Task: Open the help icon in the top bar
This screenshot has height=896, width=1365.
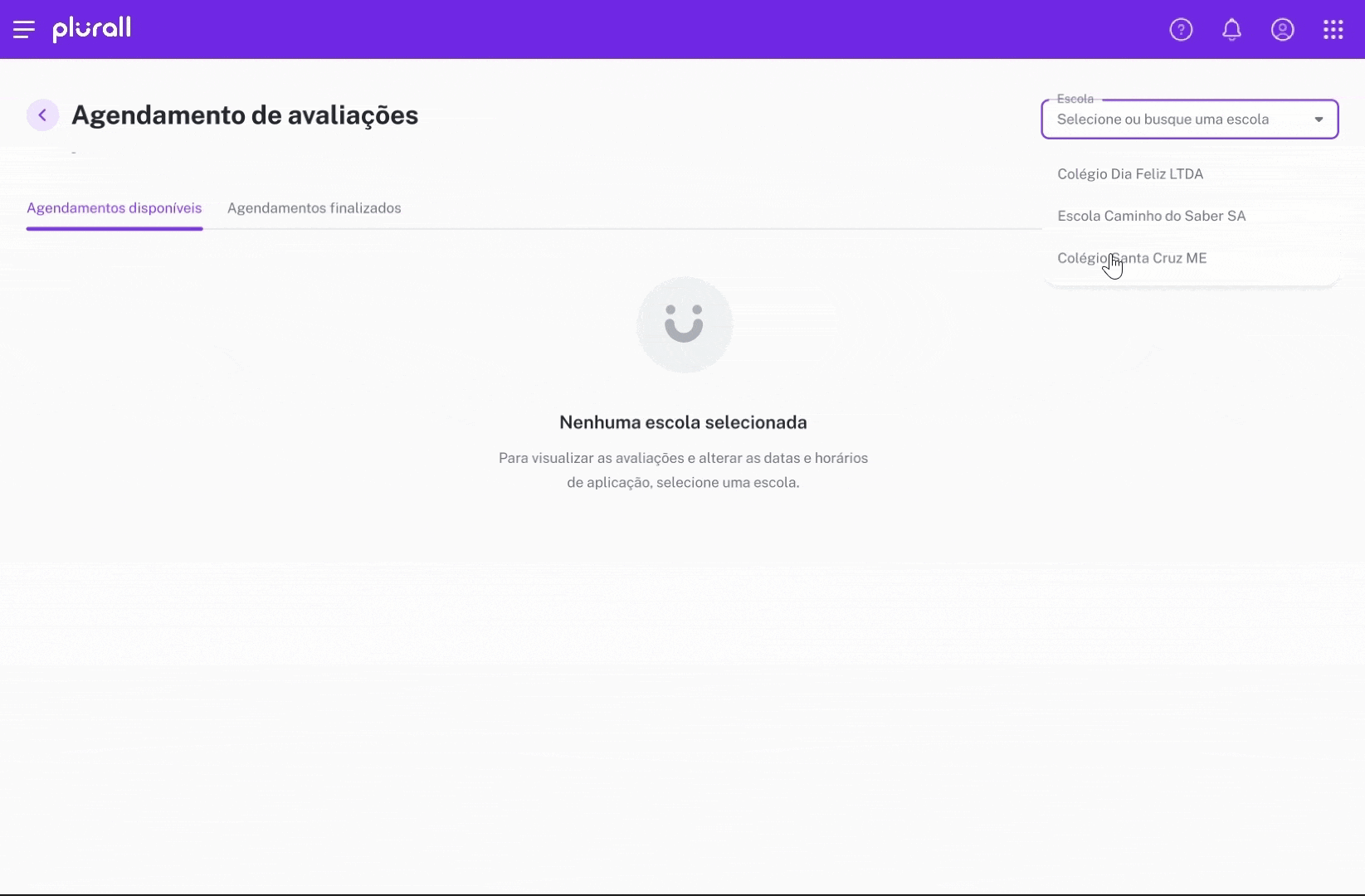Action: click(1180, 29)
